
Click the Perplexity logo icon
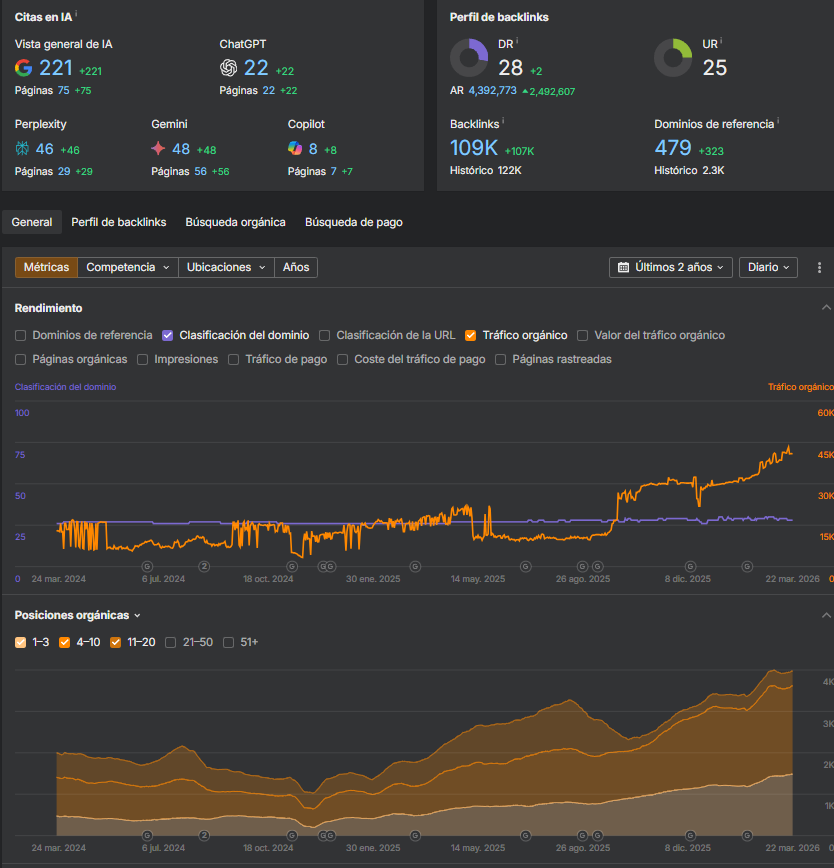point(23,148)
